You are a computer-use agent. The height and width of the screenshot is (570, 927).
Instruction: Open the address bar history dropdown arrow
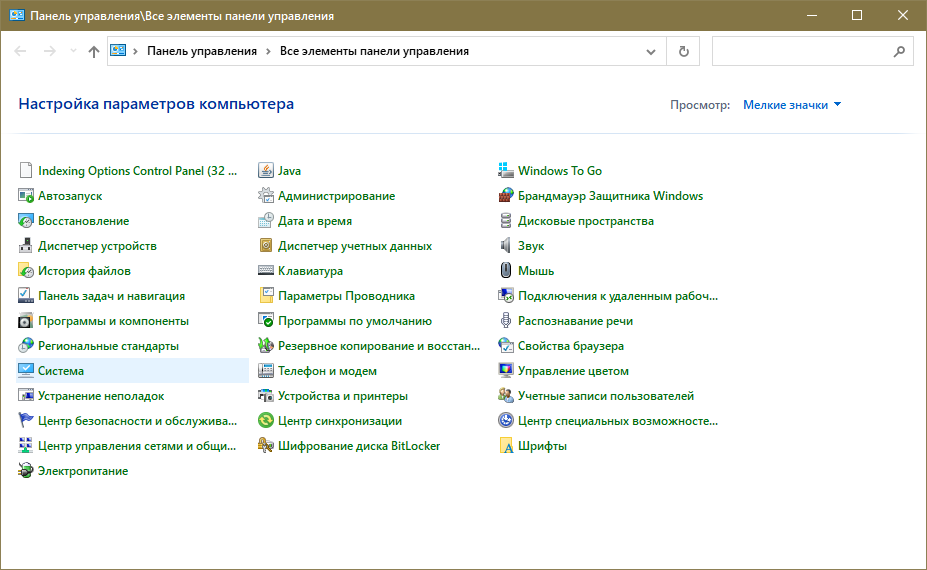651,51
